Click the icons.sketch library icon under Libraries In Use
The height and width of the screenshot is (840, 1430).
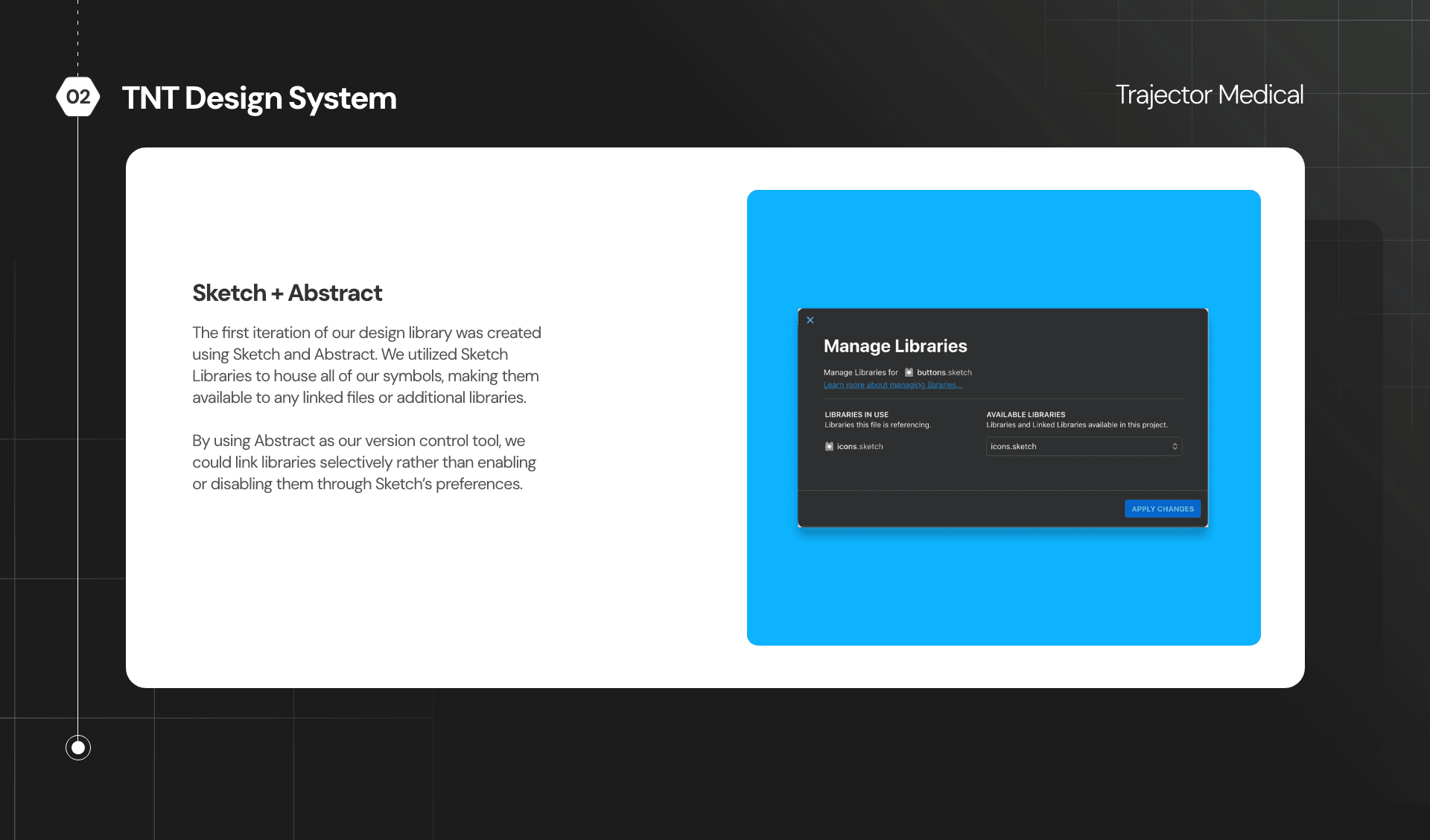click(x=829, y=446)
